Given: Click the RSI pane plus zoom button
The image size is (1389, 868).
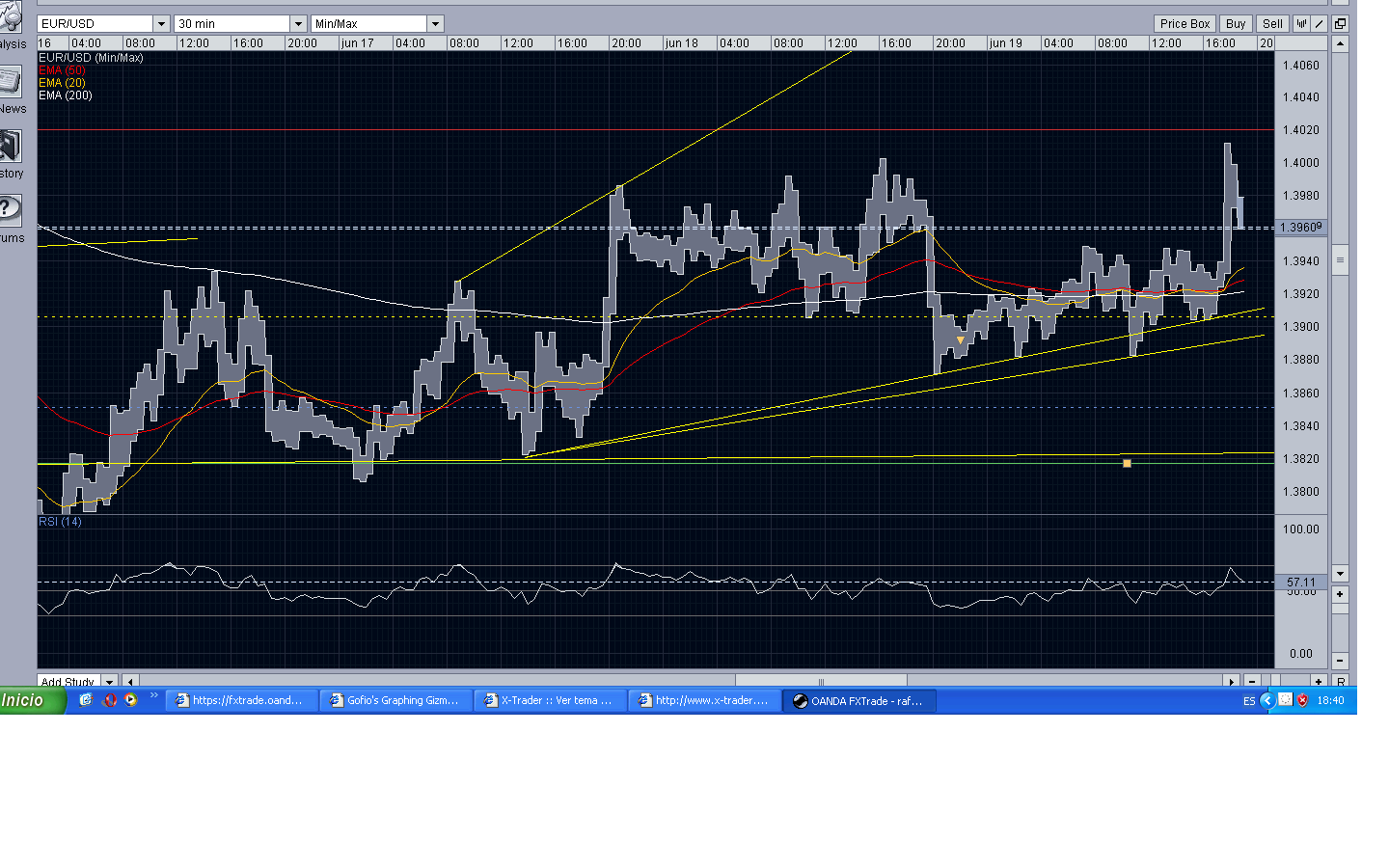Looking at the screenshot, I should (1340, 594).
